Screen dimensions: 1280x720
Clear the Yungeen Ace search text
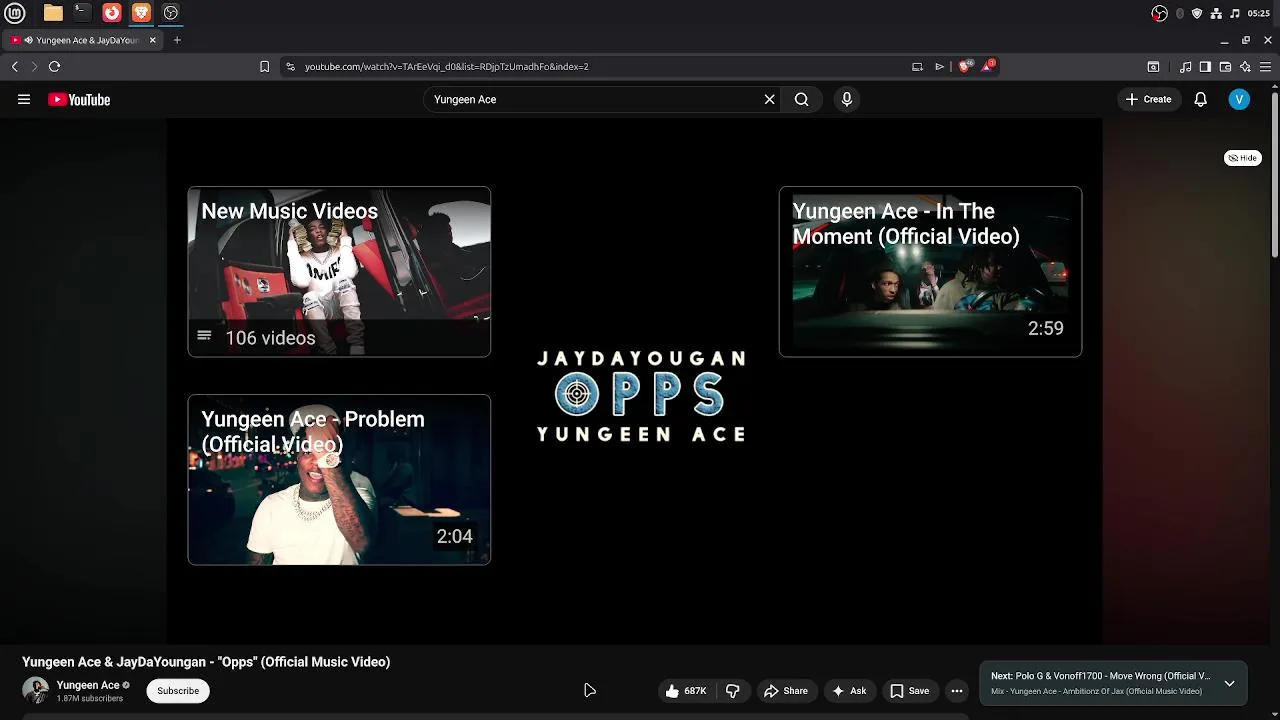(x=769, y=99)
